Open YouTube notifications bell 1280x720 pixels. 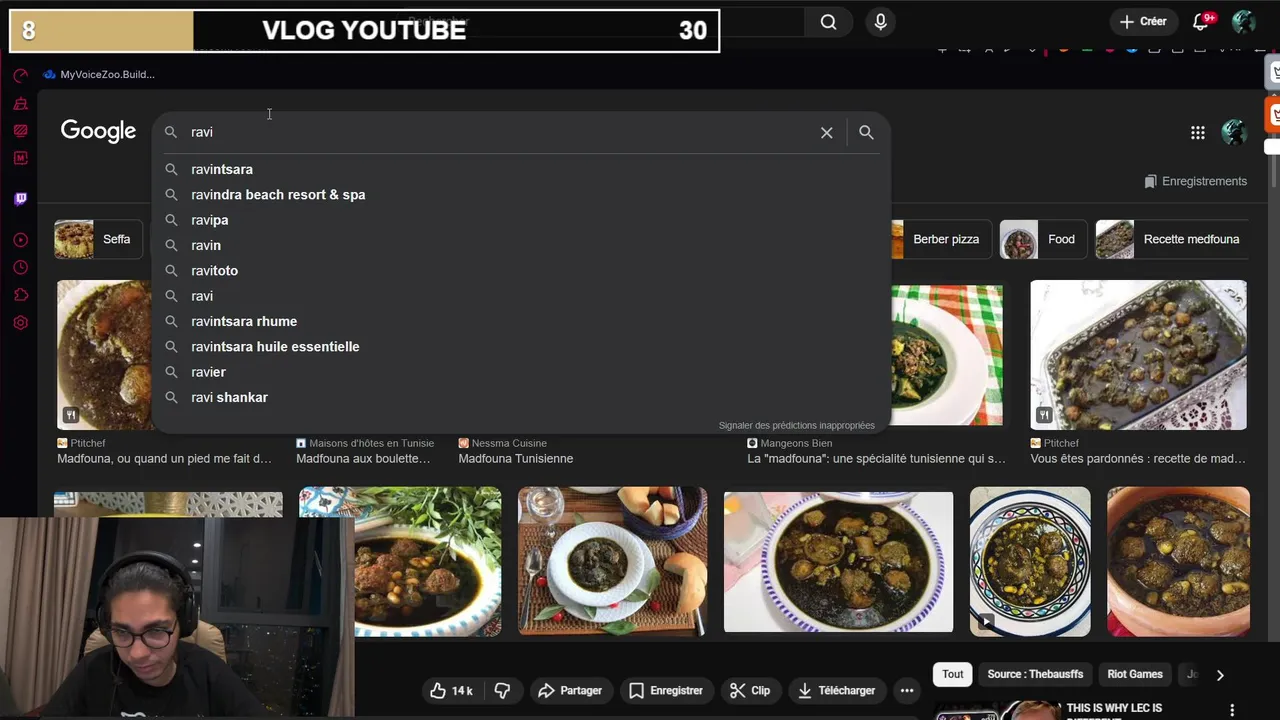coord(1201,22)
